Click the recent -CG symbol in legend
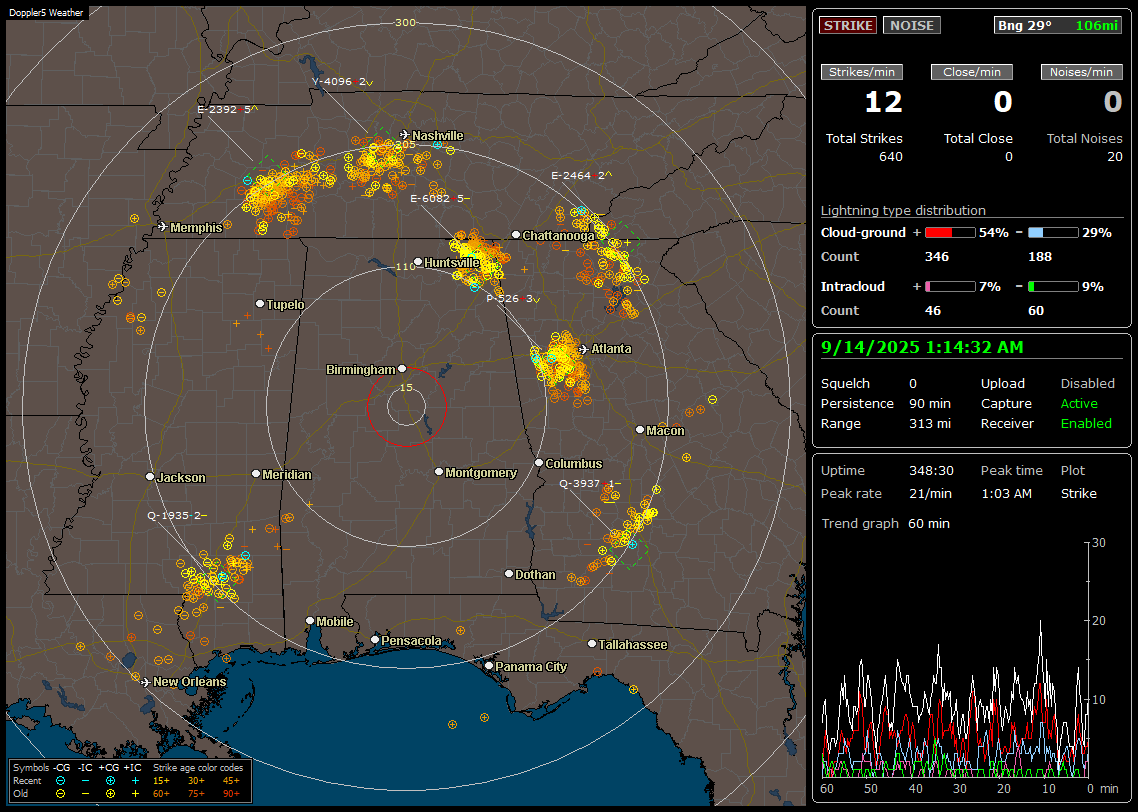Screen dimensions: 1138x812 pyautogui.click(x=60, y=781)
